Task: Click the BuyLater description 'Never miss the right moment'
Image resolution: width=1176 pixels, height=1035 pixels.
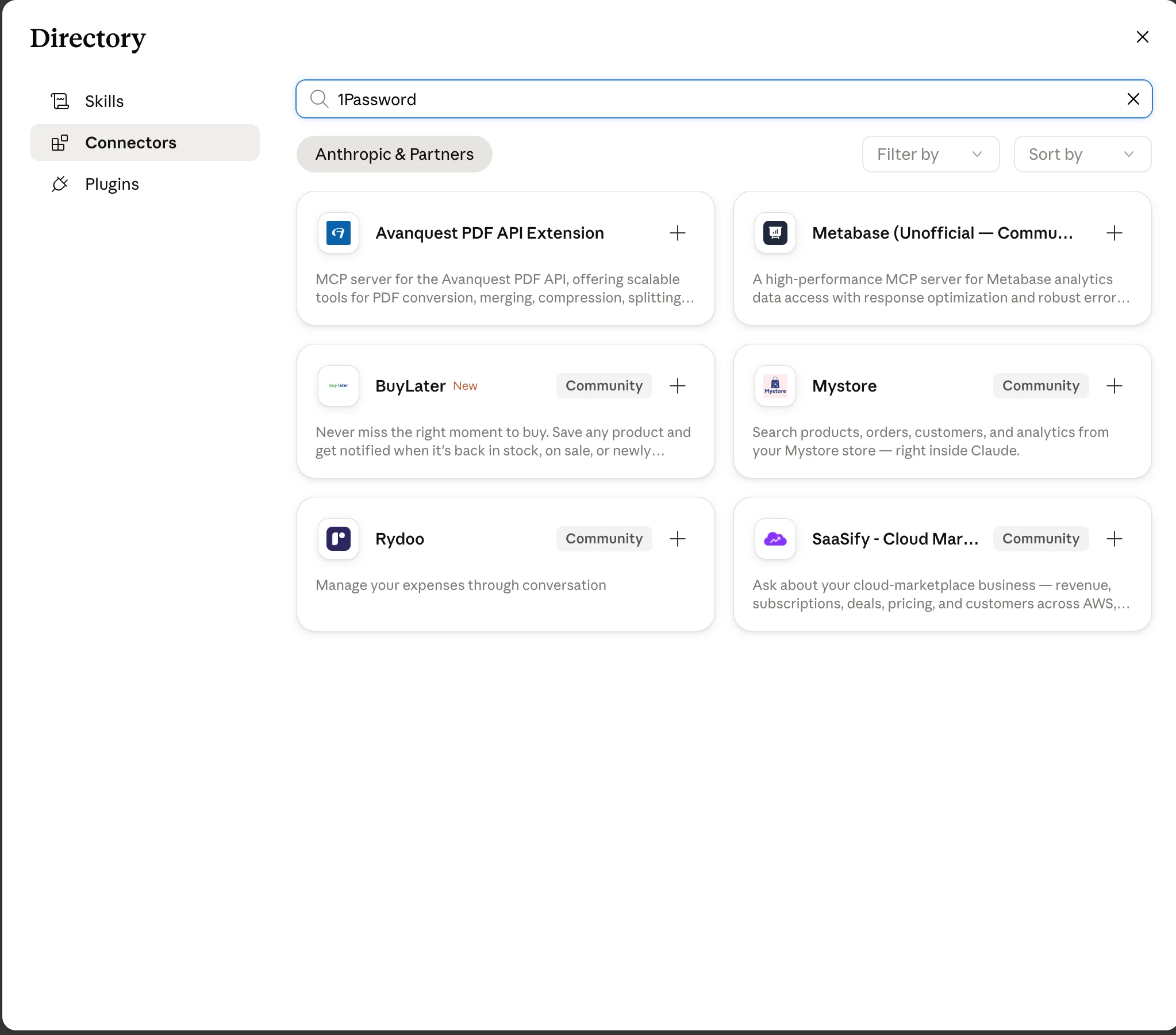Action: click(x=503, y=442)
